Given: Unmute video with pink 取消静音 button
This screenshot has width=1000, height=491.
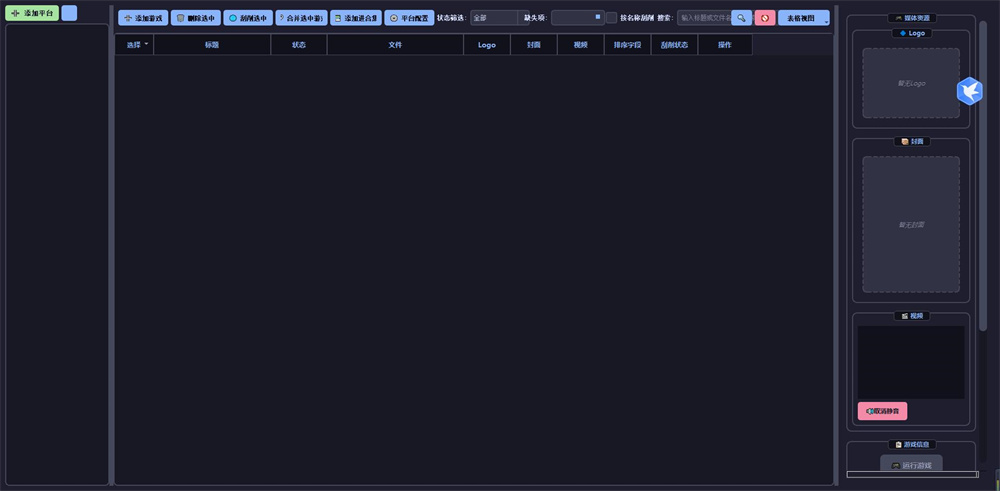Looking at the screenshot, I should tap(882, 411).
